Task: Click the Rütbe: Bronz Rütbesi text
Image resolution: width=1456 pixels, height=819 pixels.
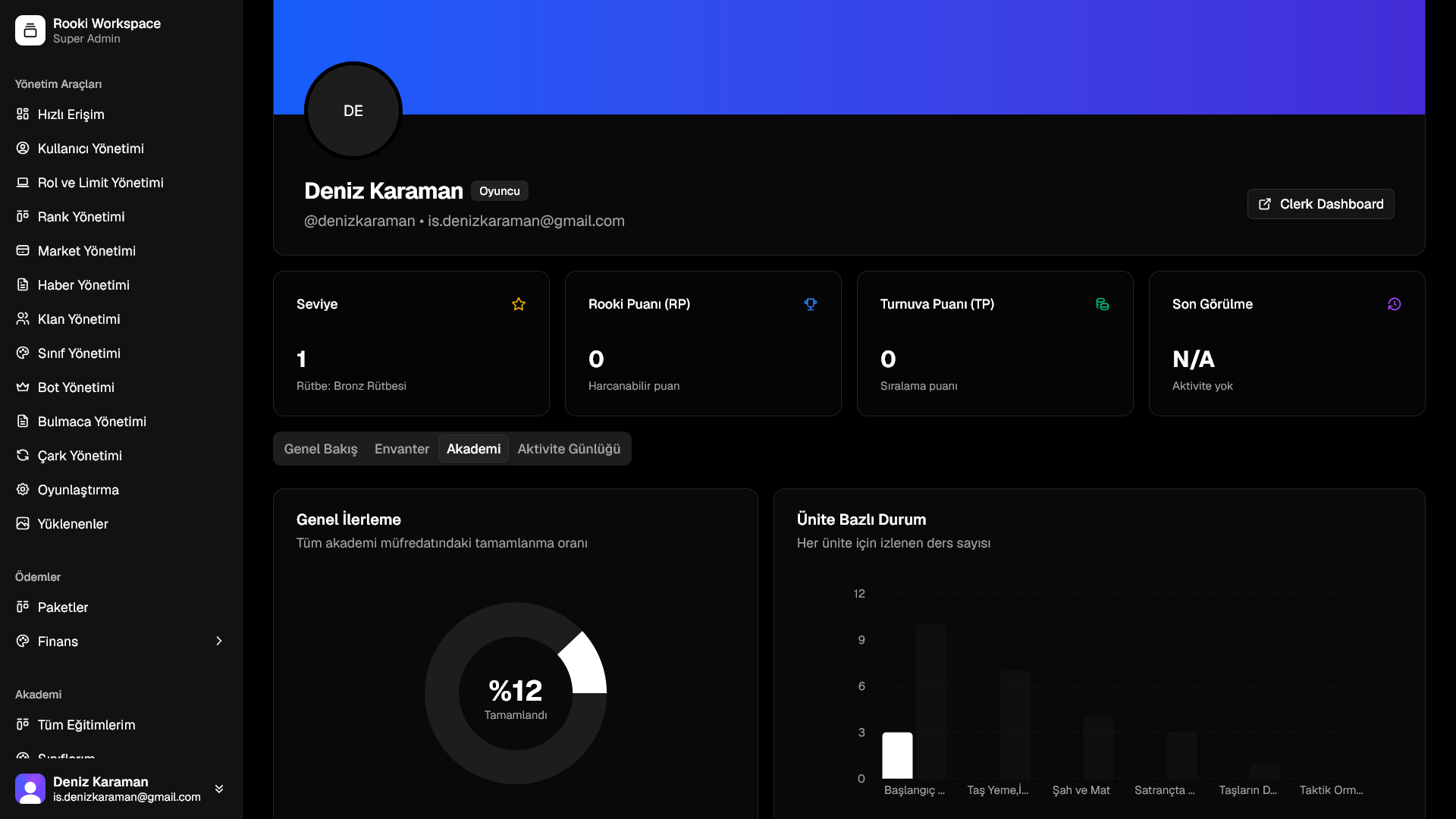Action: (x=351, y=386)
